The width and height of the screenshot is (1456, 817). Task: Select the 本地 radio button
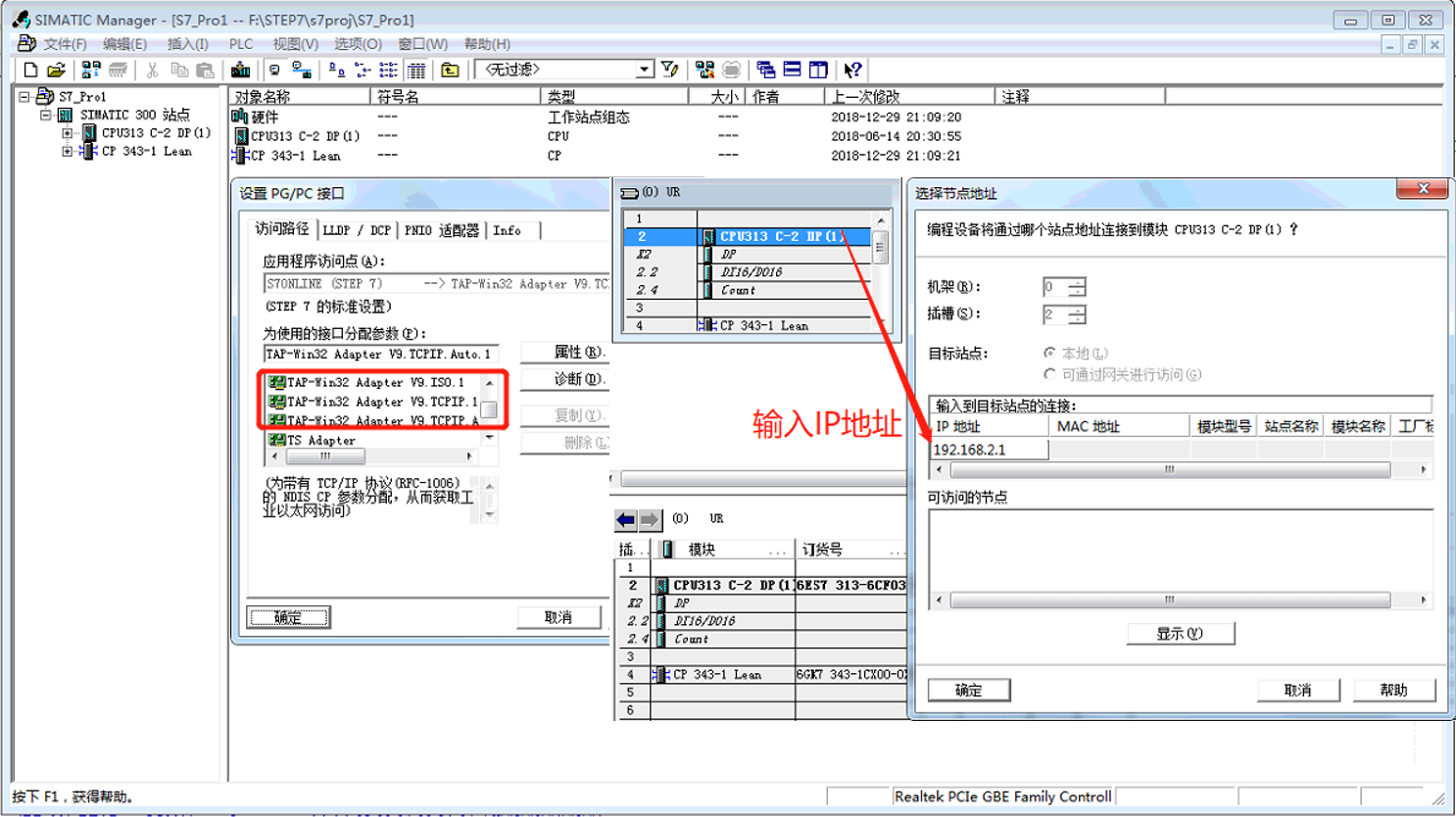tap(1050, 353)
